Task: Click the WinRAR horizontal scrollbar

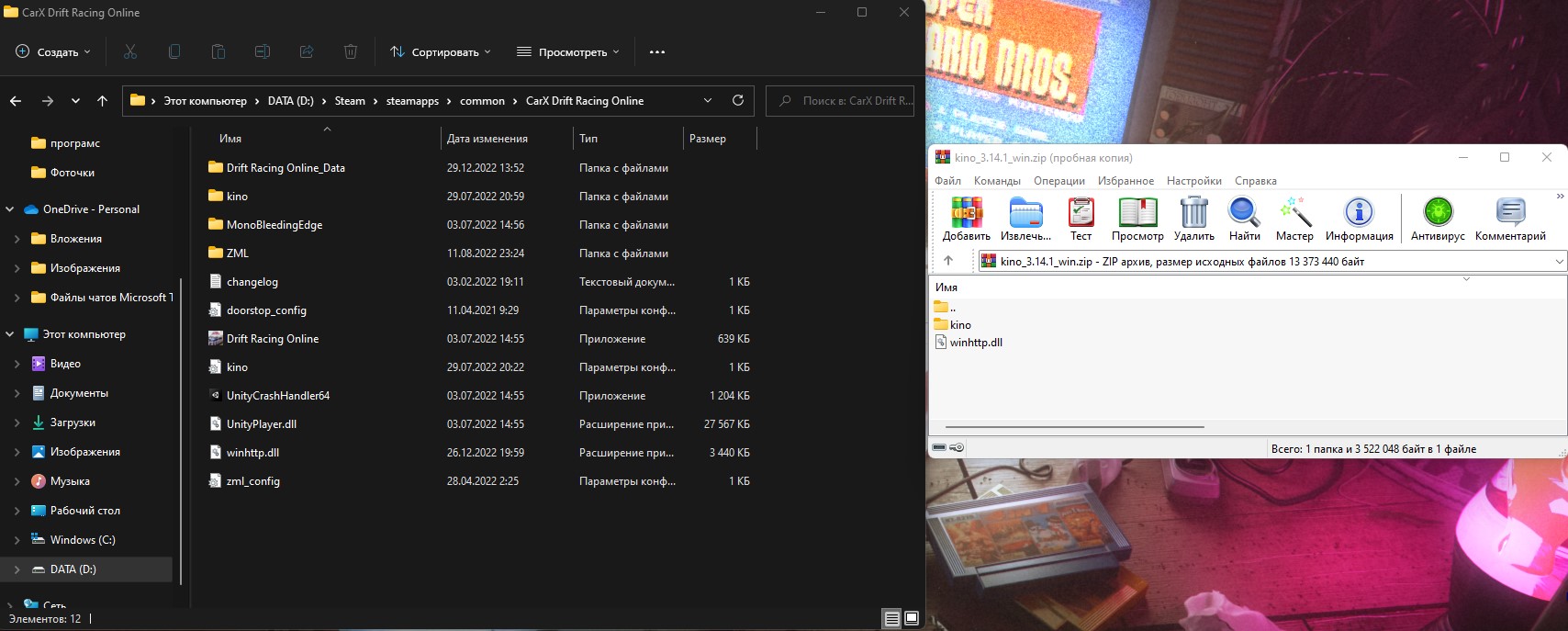Action: click(x=1074, y=427)
